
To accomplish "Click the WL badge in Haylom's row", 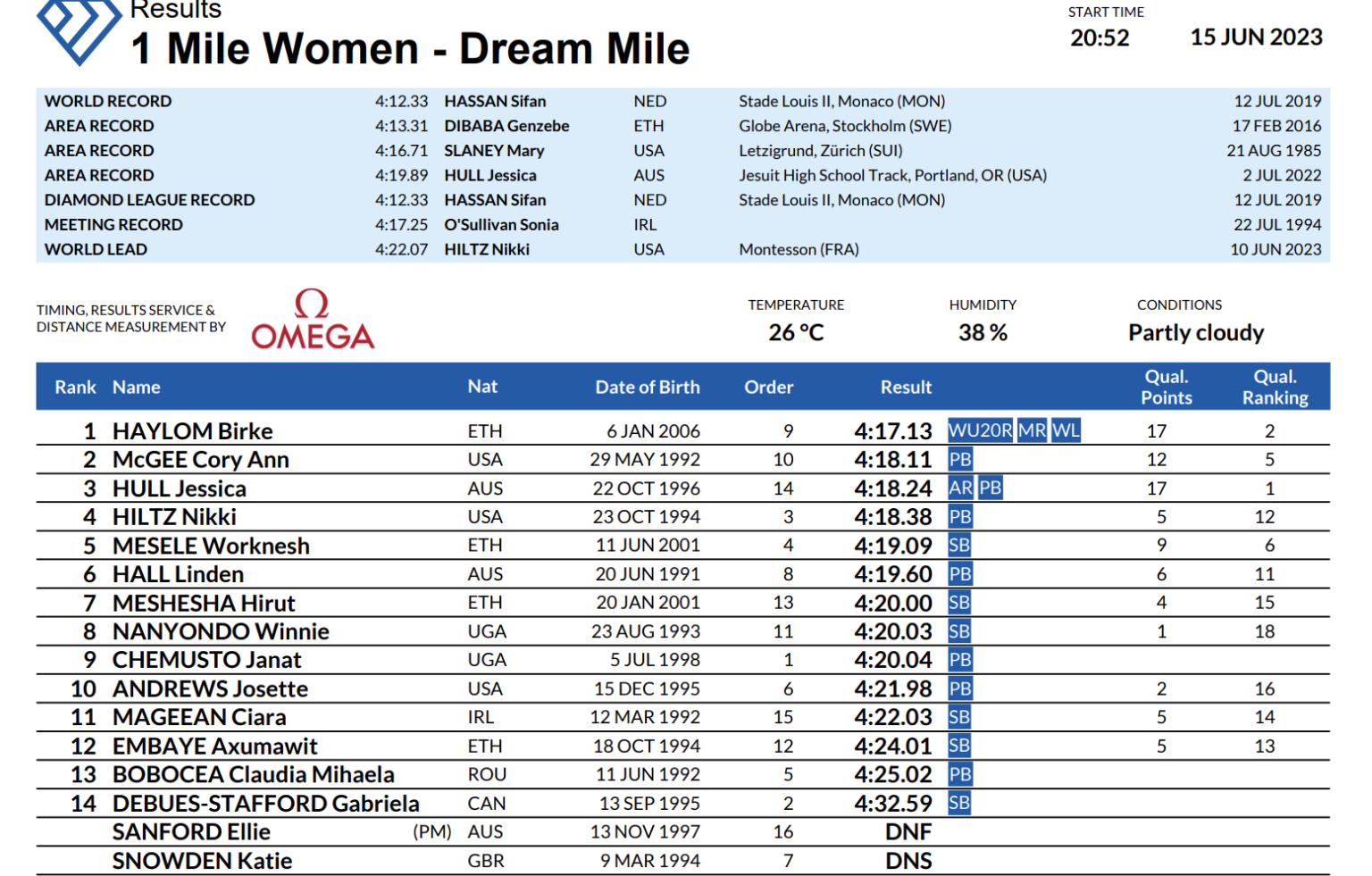I will point(1066,430).
